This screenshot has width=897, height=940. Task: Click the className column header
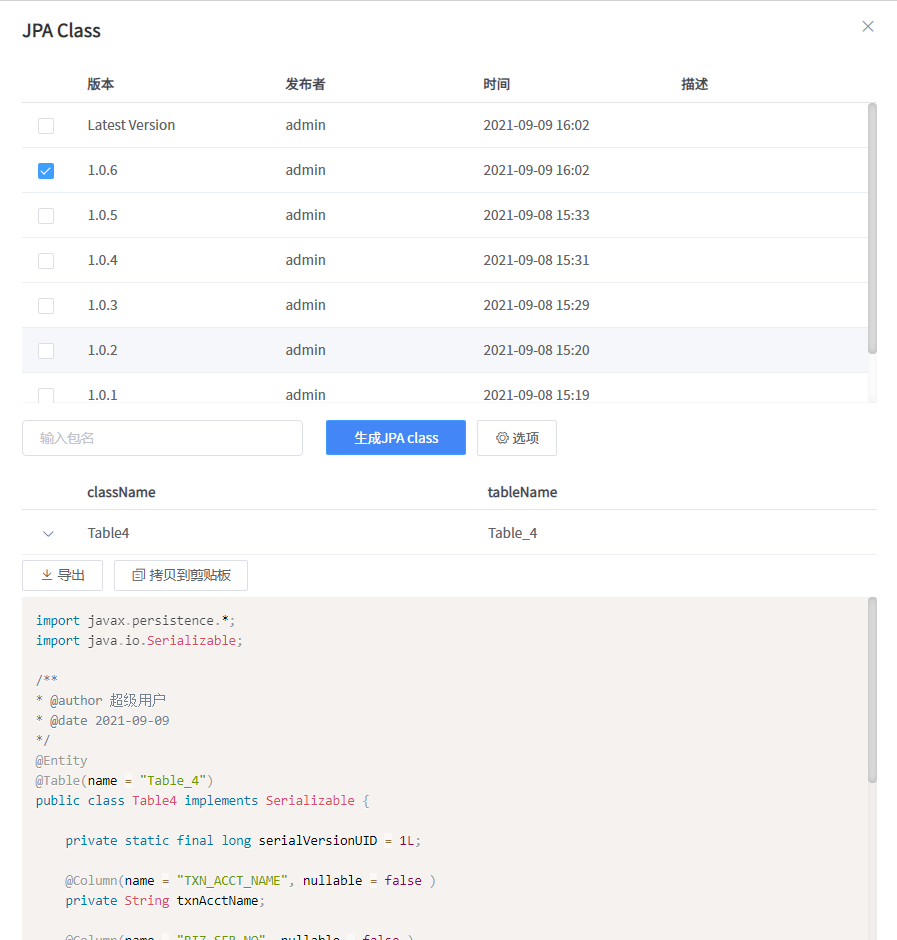click(121, 492)
